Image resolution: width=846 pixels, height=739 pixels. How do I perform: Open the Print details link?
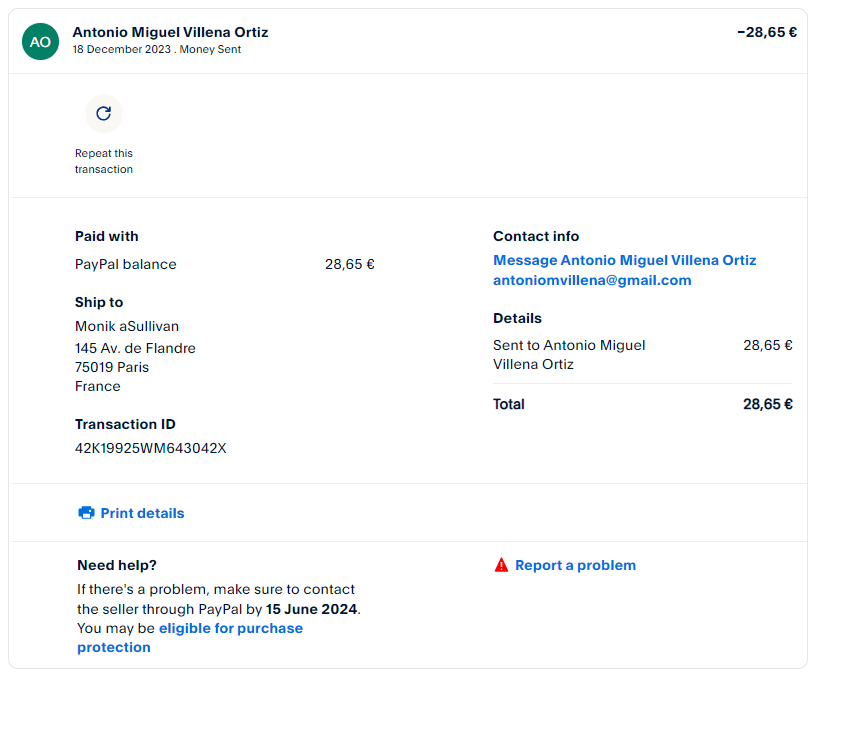click(142, 513)
